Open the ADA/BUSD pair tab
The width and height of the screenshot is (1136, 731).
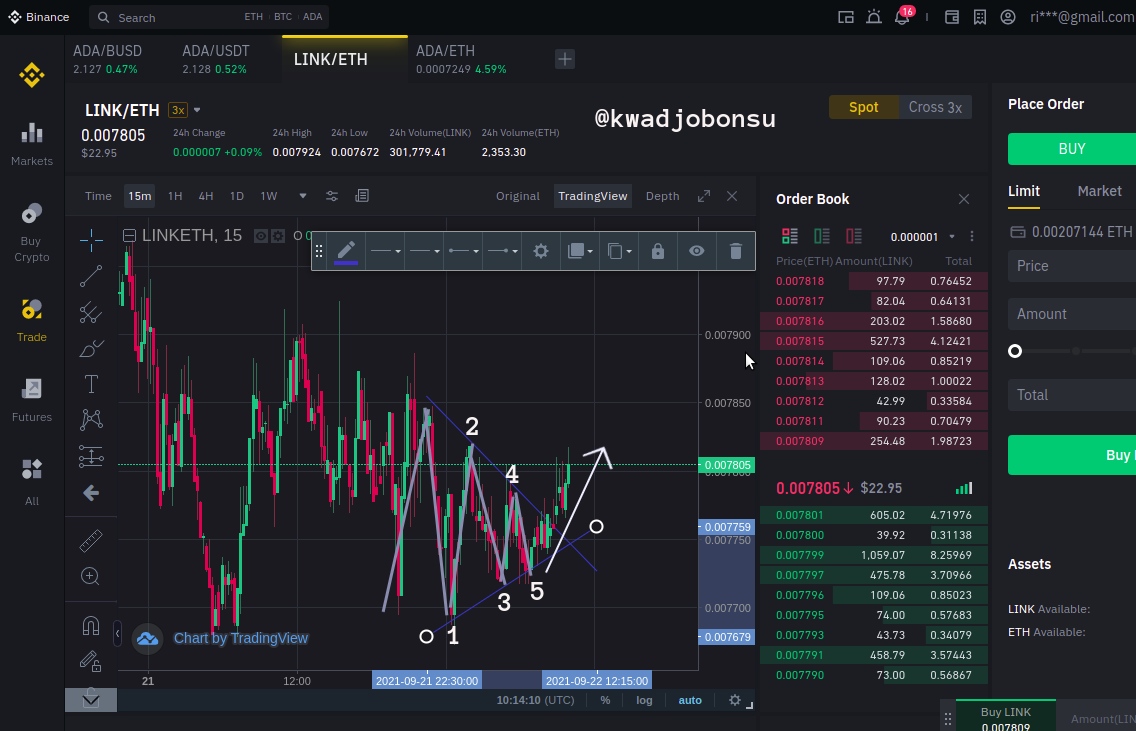point(107,59)
